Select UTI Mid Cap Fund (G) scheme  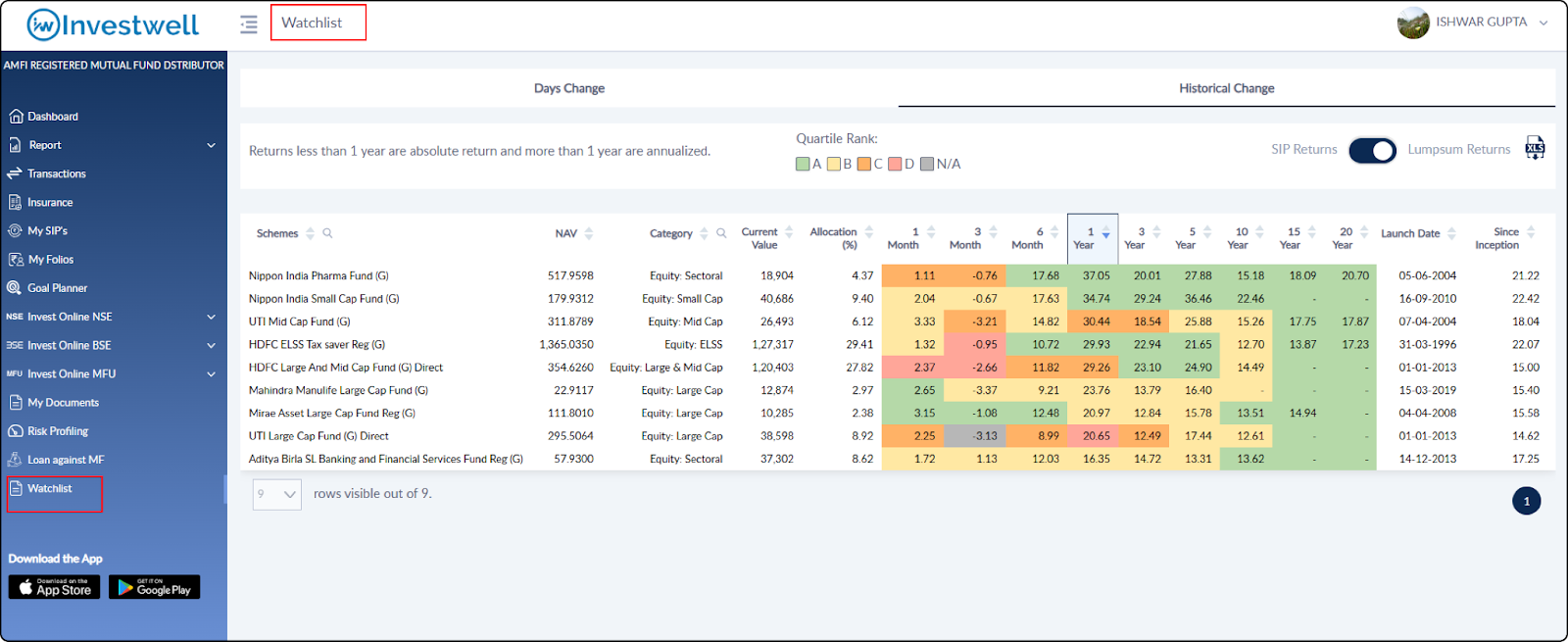click(x=299, y=321)
